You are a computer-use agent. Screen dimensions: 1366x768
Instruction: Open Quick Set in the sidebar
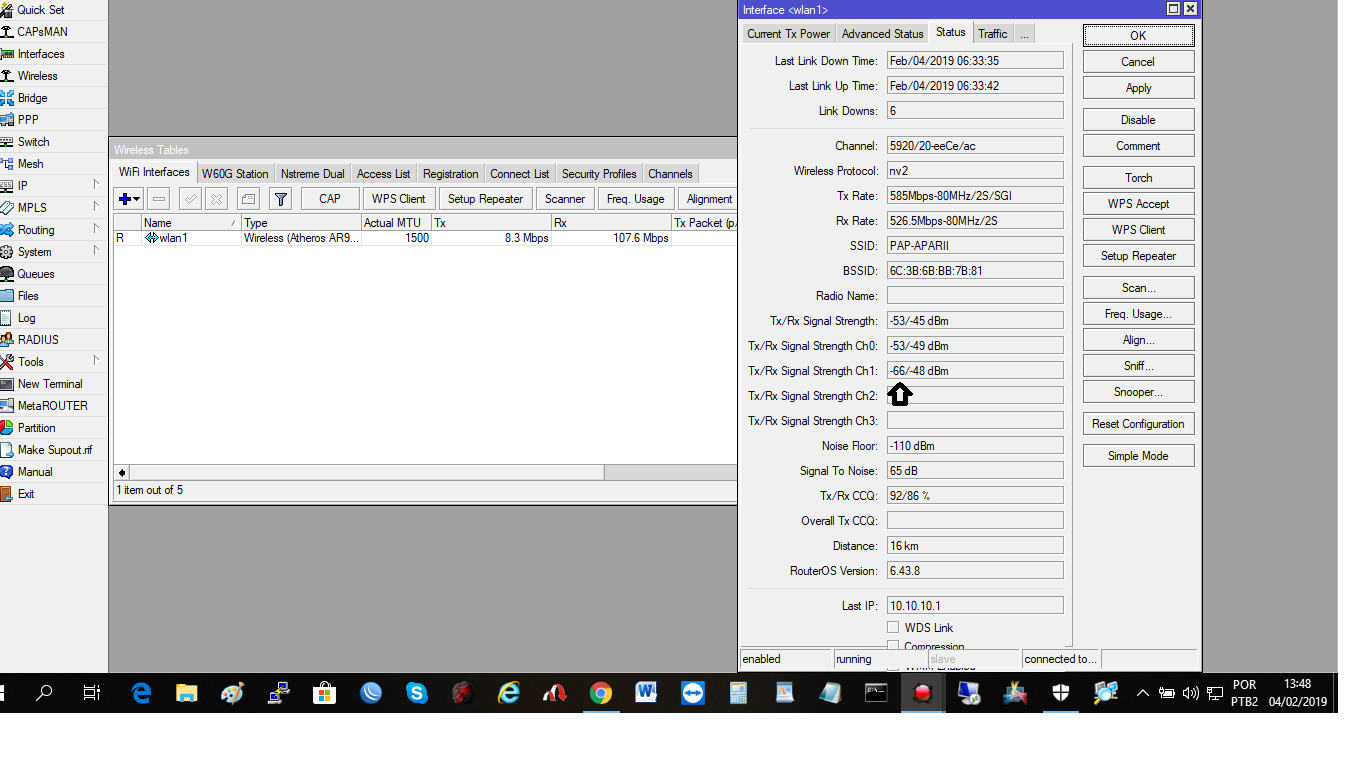pos(40,10)
